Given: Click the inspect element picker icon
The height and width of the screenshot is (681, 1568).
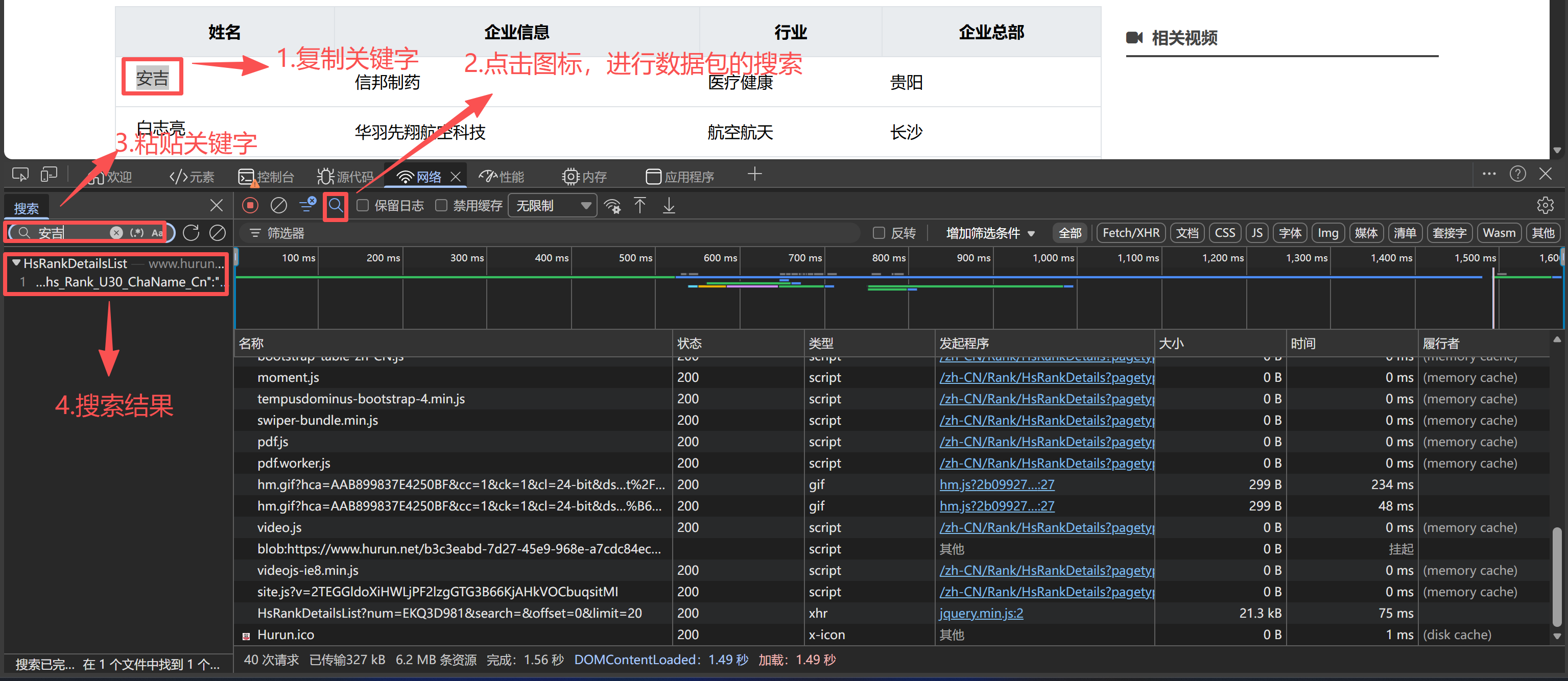Looking at the screenshot, I should [x=20, y=175].
